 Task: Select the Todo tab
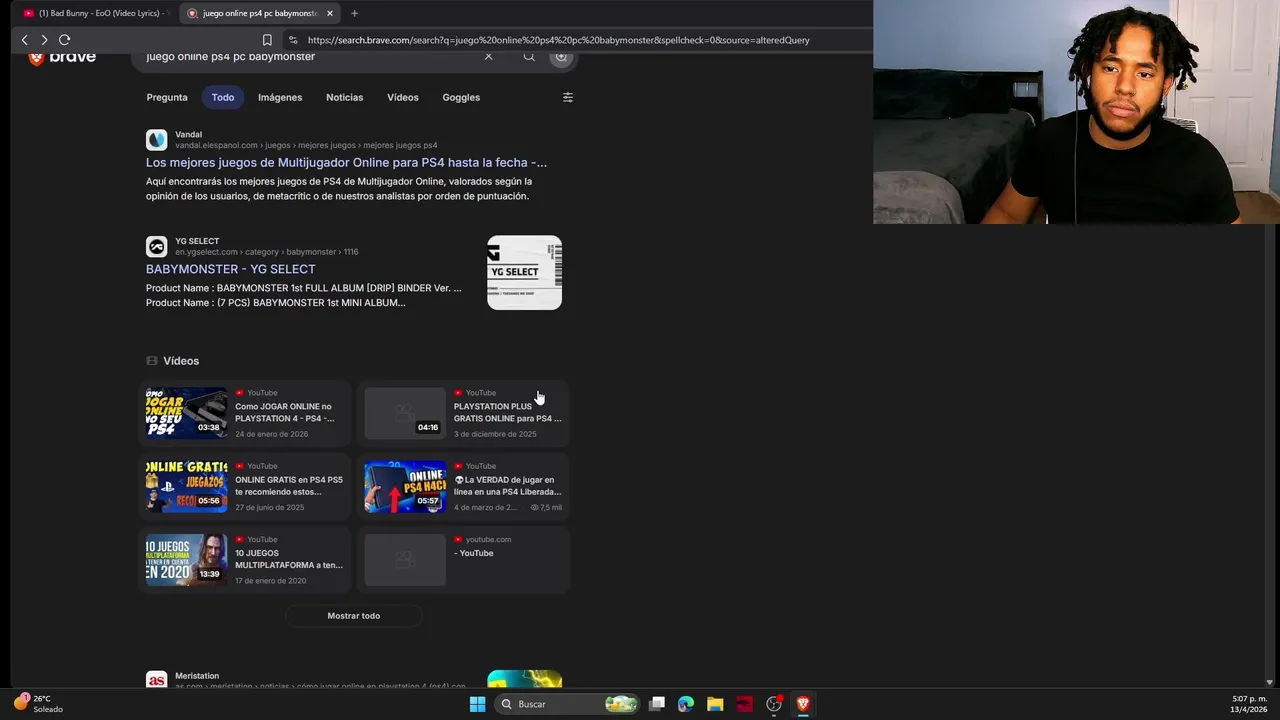tap(223, 97)
